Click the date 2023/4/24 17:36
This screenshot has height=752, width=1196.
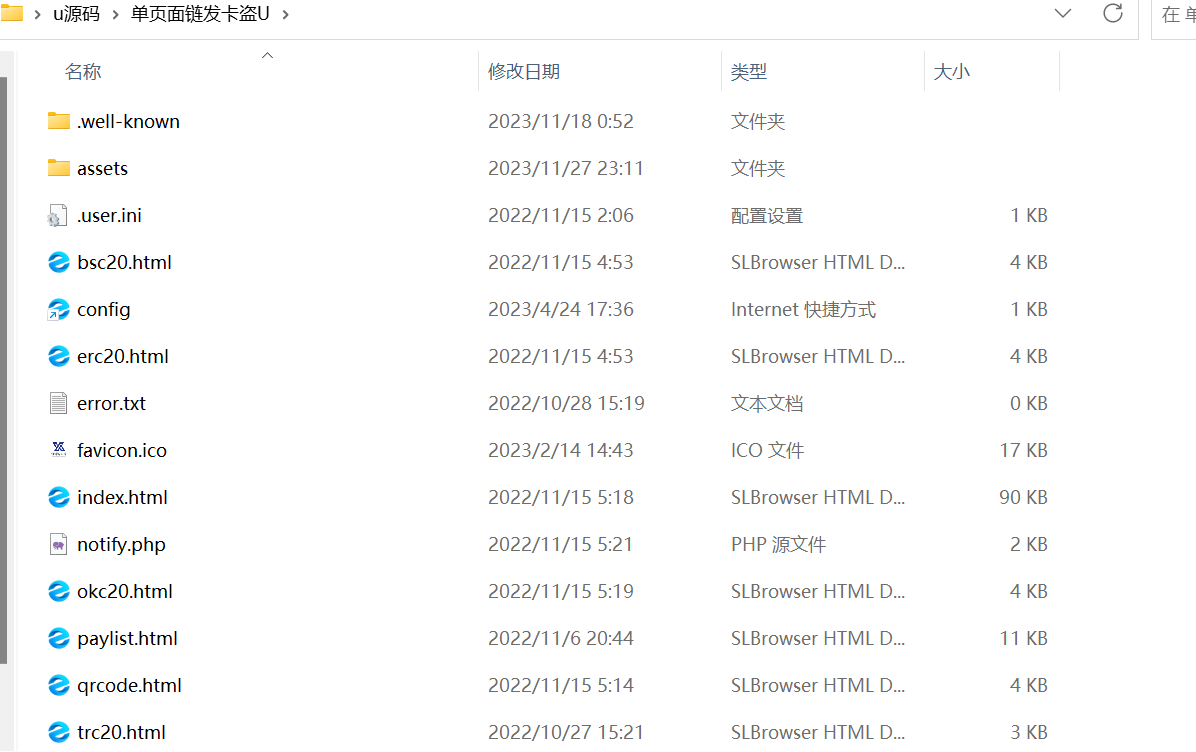coord(561,310)
